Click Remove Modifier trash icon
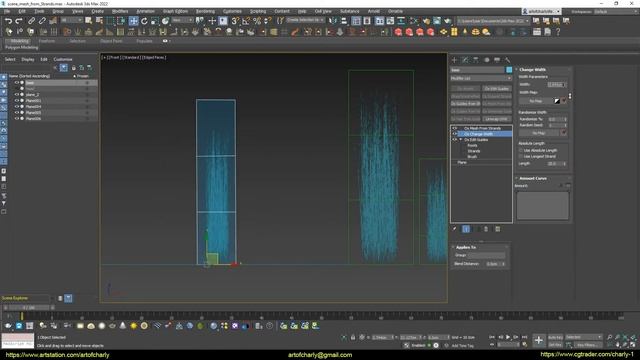The width and height of the screenshot is (640, 360). [486, 229]
